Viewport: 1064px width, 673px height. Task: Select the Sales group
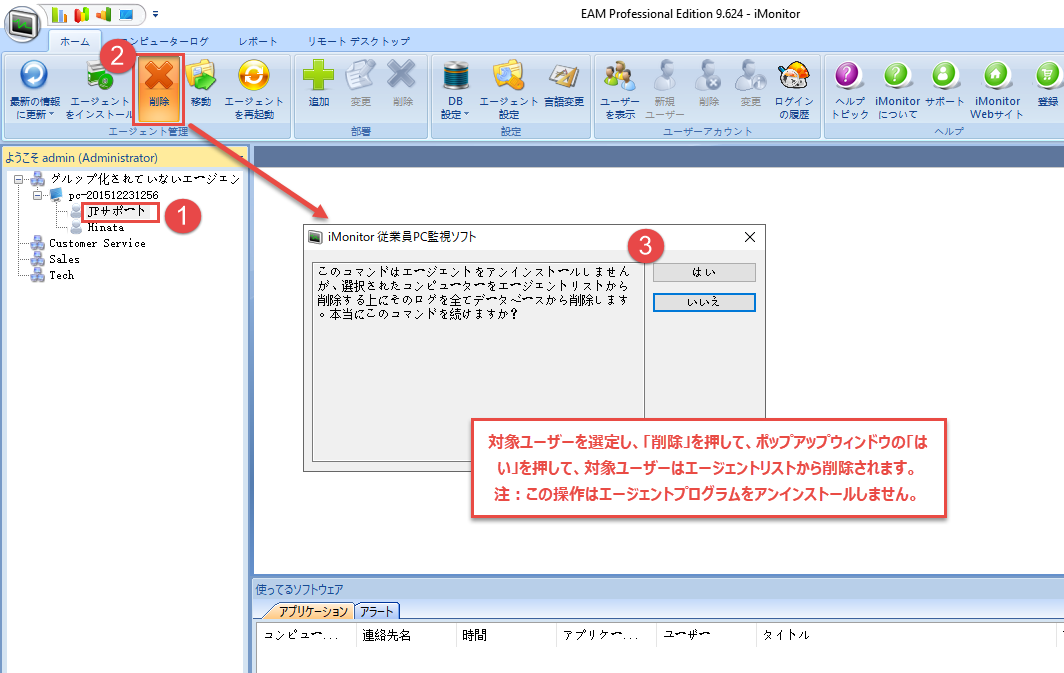(x=64, y=259)
